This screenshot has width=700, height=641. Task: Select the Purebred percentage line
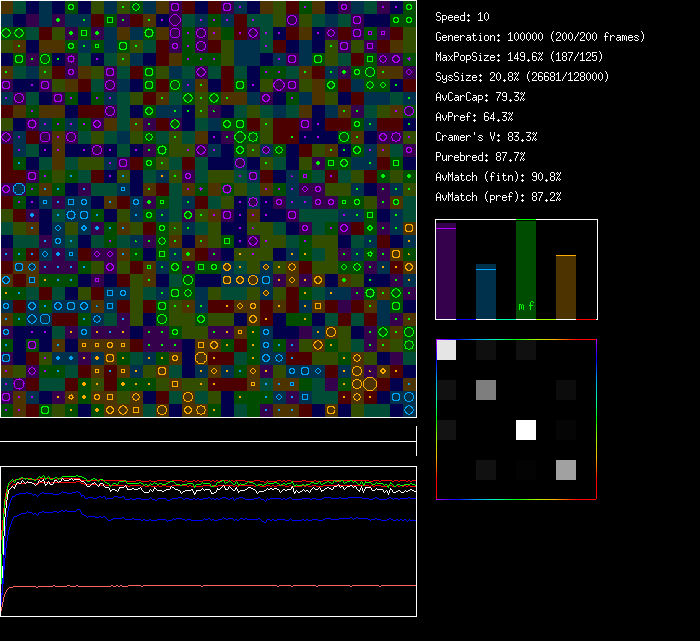(x=483, y=157)
